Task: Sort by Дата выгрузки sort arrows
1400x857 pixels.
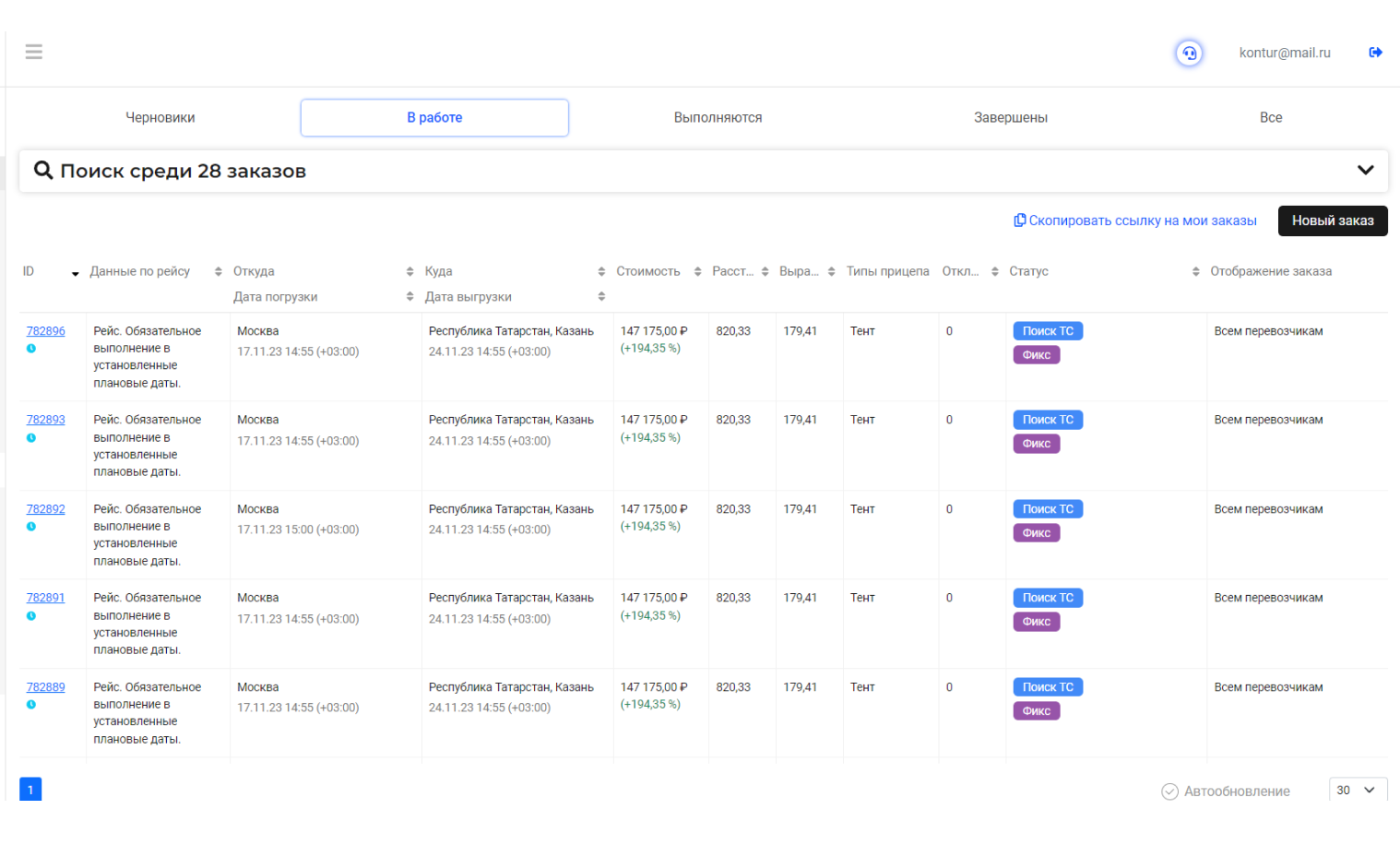Action: [601, 296]
